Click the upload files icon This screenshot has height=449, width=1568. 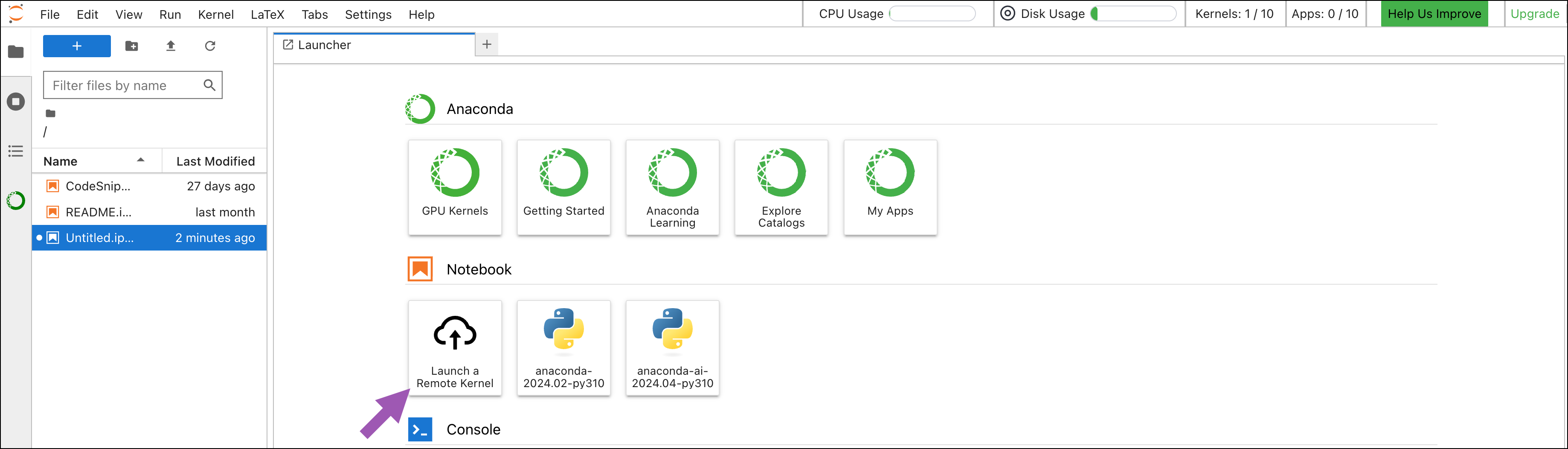[x=171, y=46]
